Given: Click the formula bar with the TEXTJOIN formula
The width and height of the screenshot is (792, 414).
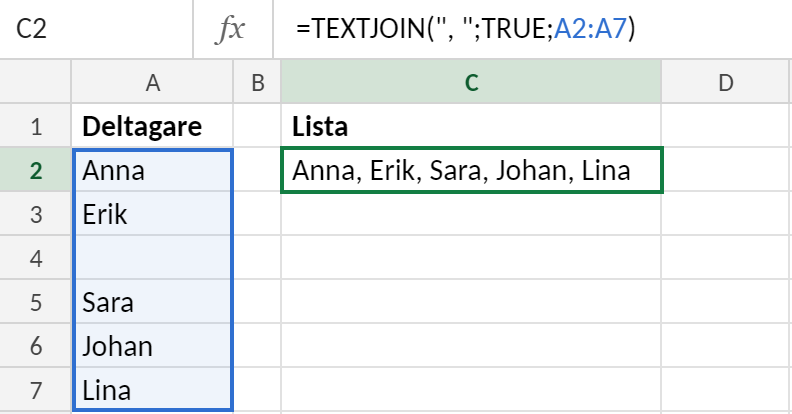Looking at the screenshot, I should (x=532, y=29).
